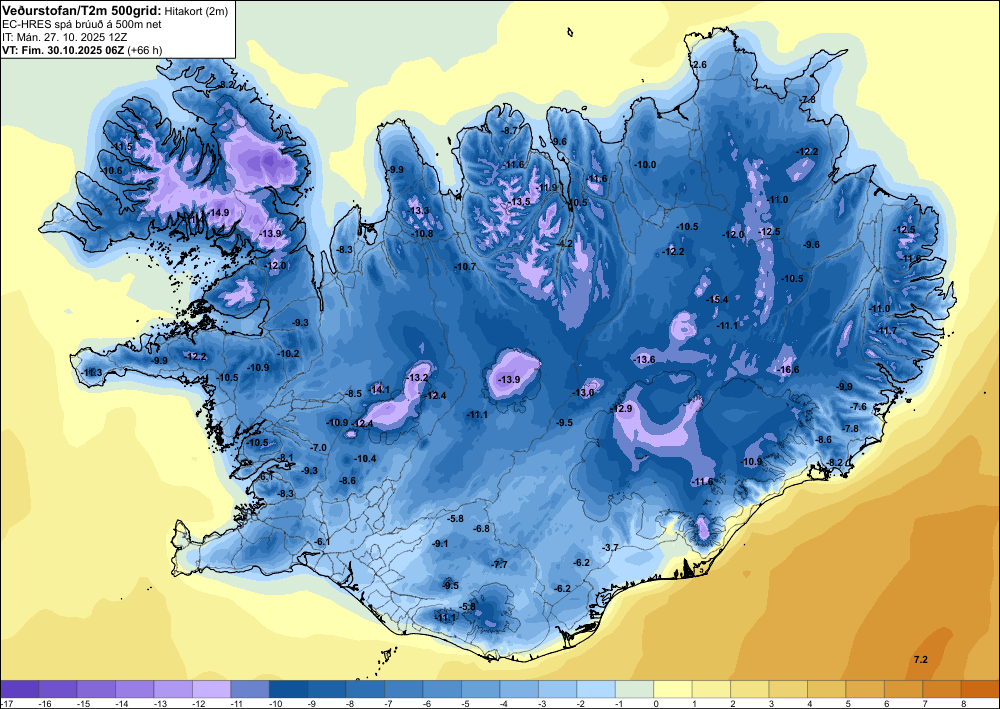Pick the -3.7 temperature label
Viewport: 1000px width, 709px height.
(x=610, y=548)
